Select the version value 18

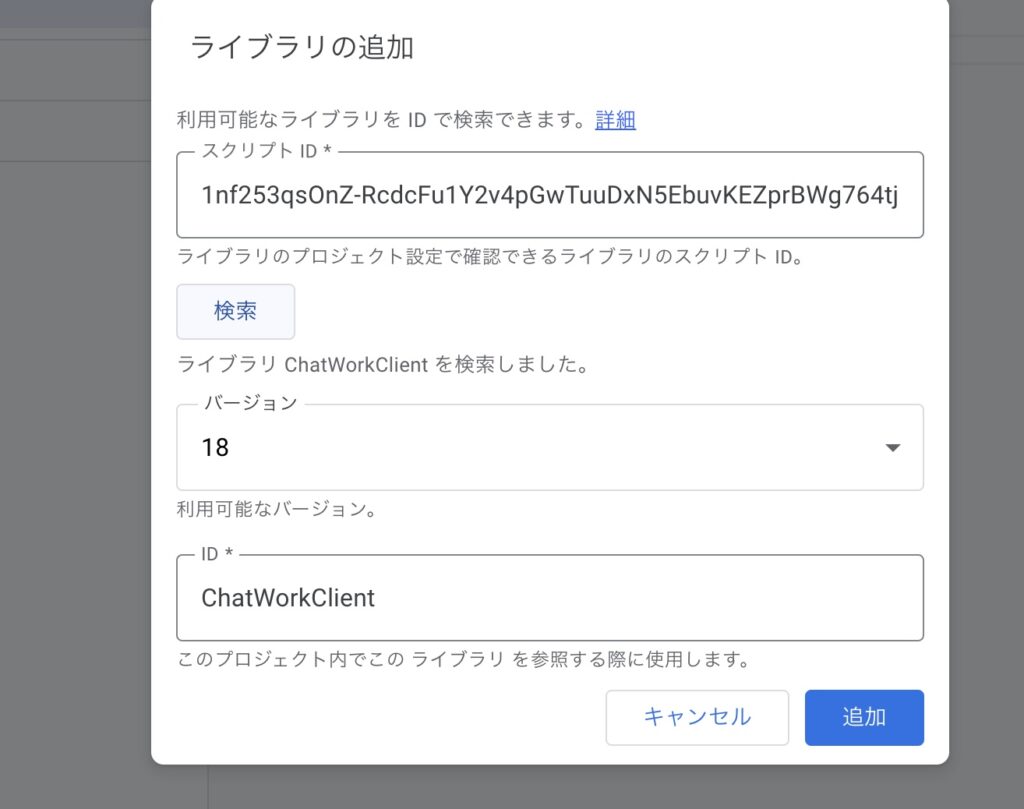[x=216, y=448]
